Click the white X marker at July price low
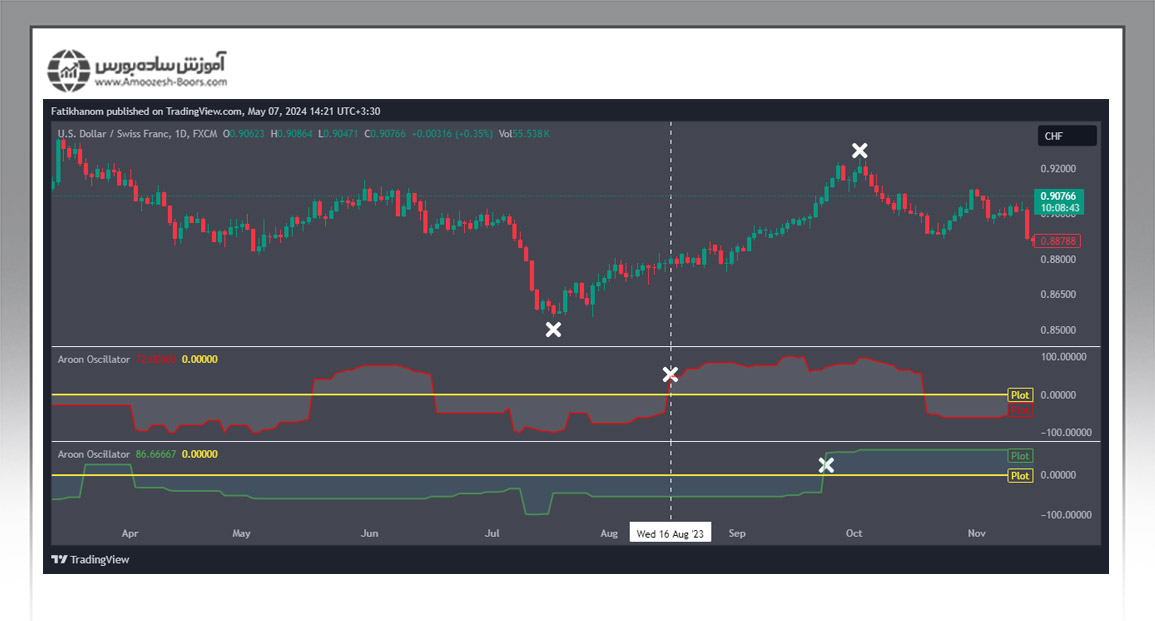 [553, 329]
